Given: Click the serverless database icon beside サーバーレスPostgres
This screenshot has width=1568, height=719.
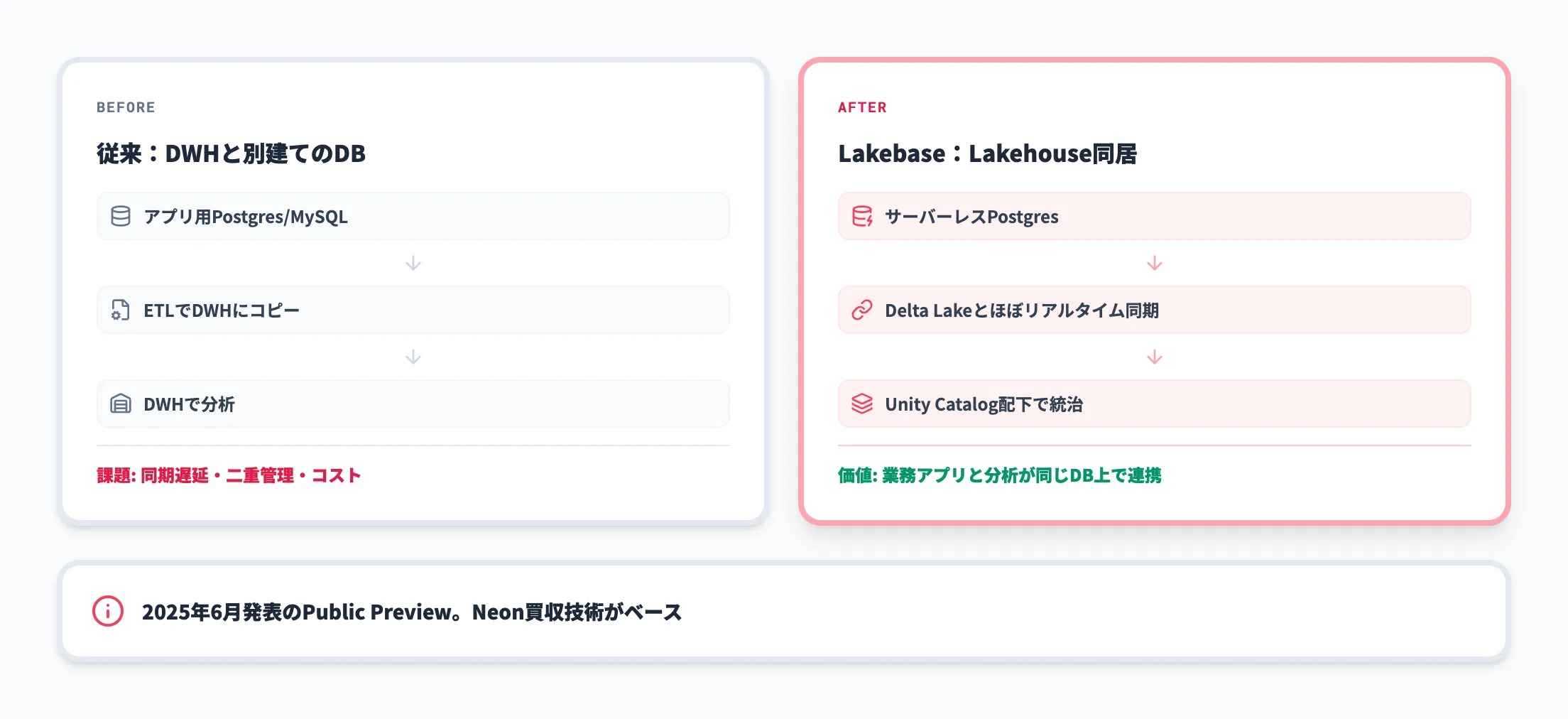Looking at the screenshot, I should [x=862, y=217].
